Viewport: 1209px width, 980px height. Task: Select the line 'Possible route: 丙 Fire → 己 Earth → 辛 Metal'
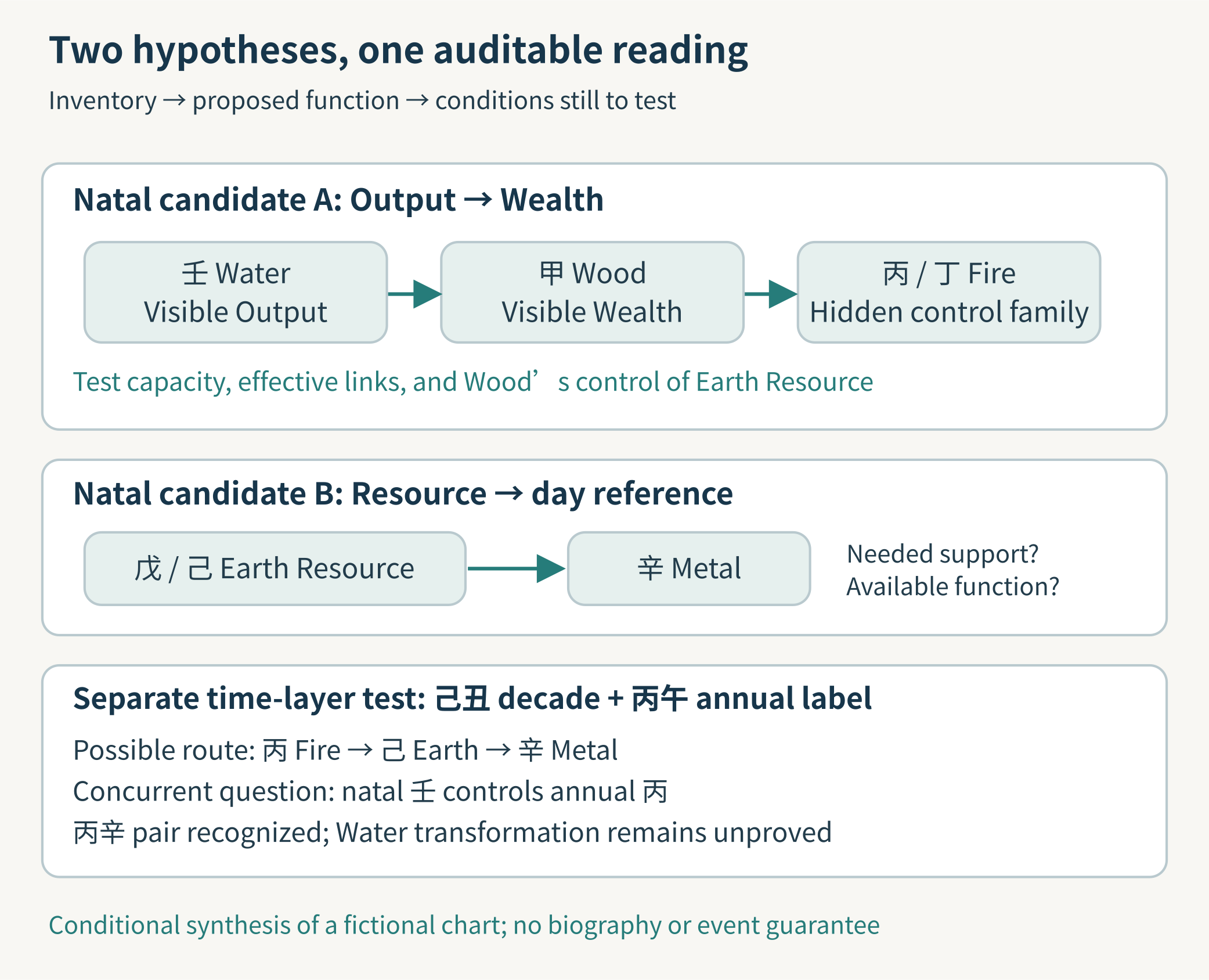tap(345, 750)
